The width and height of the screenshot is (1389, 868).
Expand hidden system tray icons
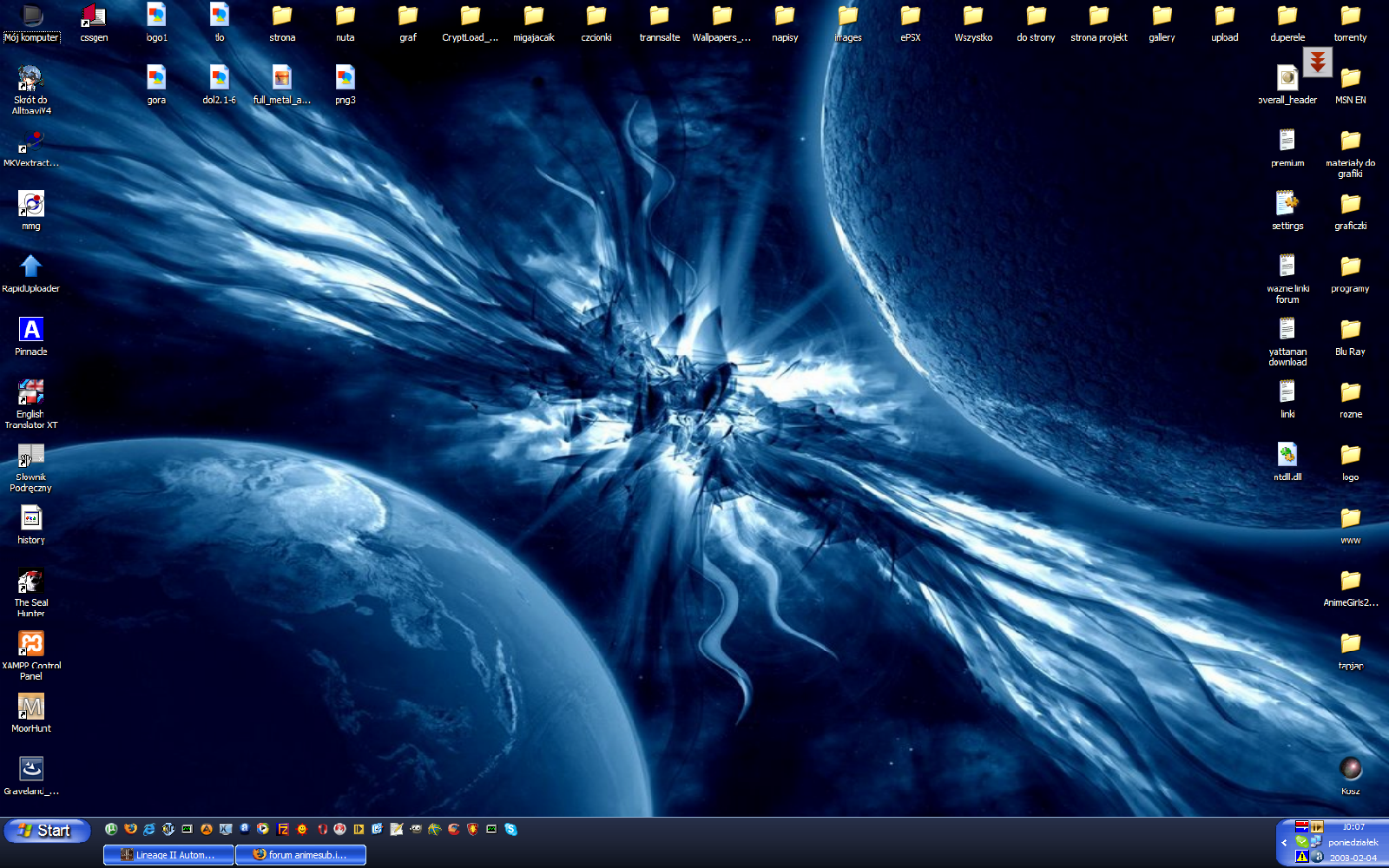(x=1284, y=842)
